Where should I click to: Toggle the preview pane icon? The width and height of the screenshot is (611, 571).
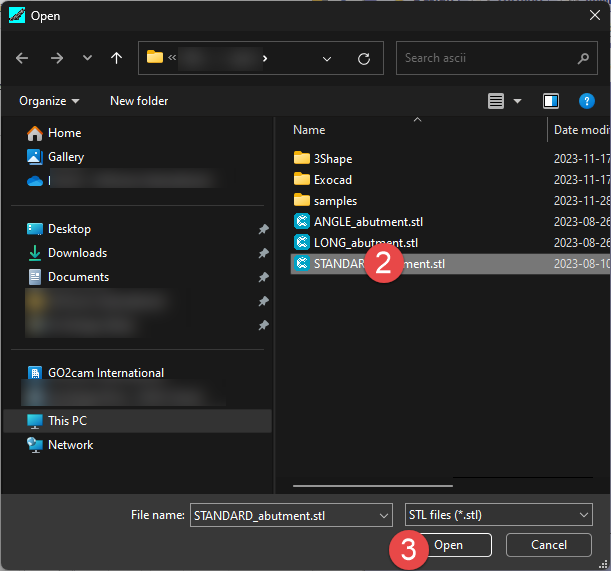click(550, 101)
